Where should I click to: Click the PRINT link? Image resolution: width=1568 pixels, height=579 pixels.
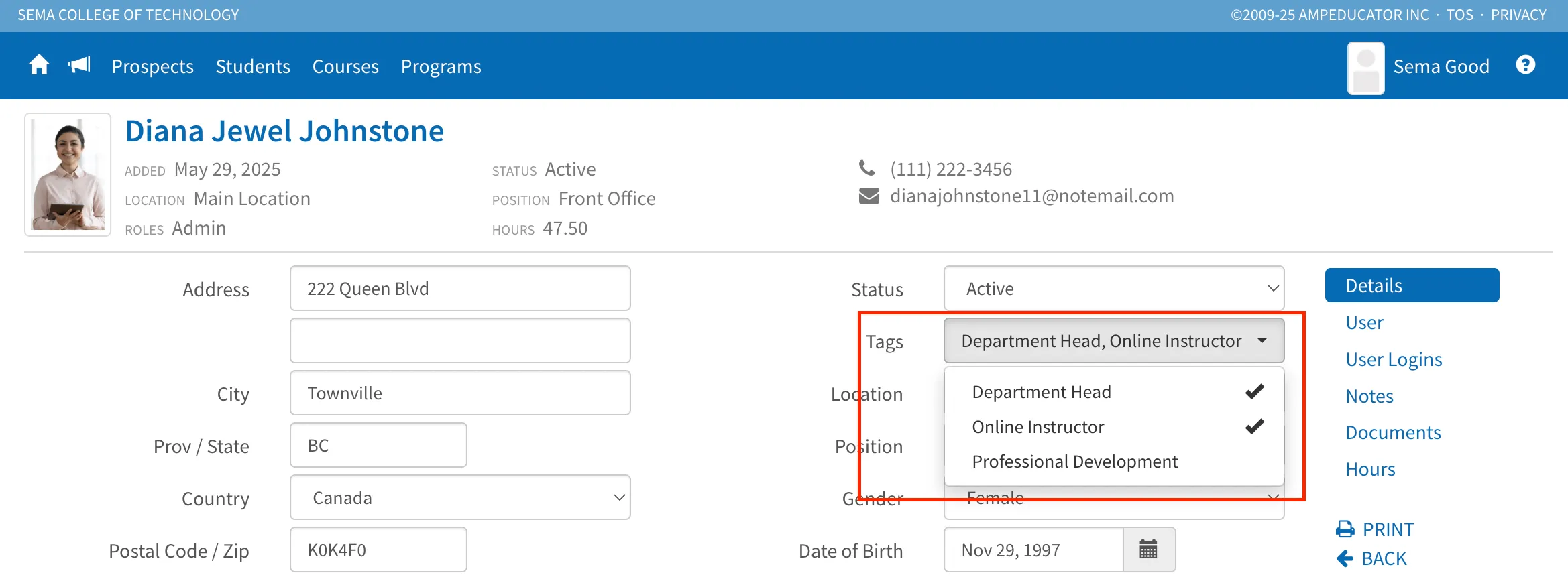(x=1375, y=529)
